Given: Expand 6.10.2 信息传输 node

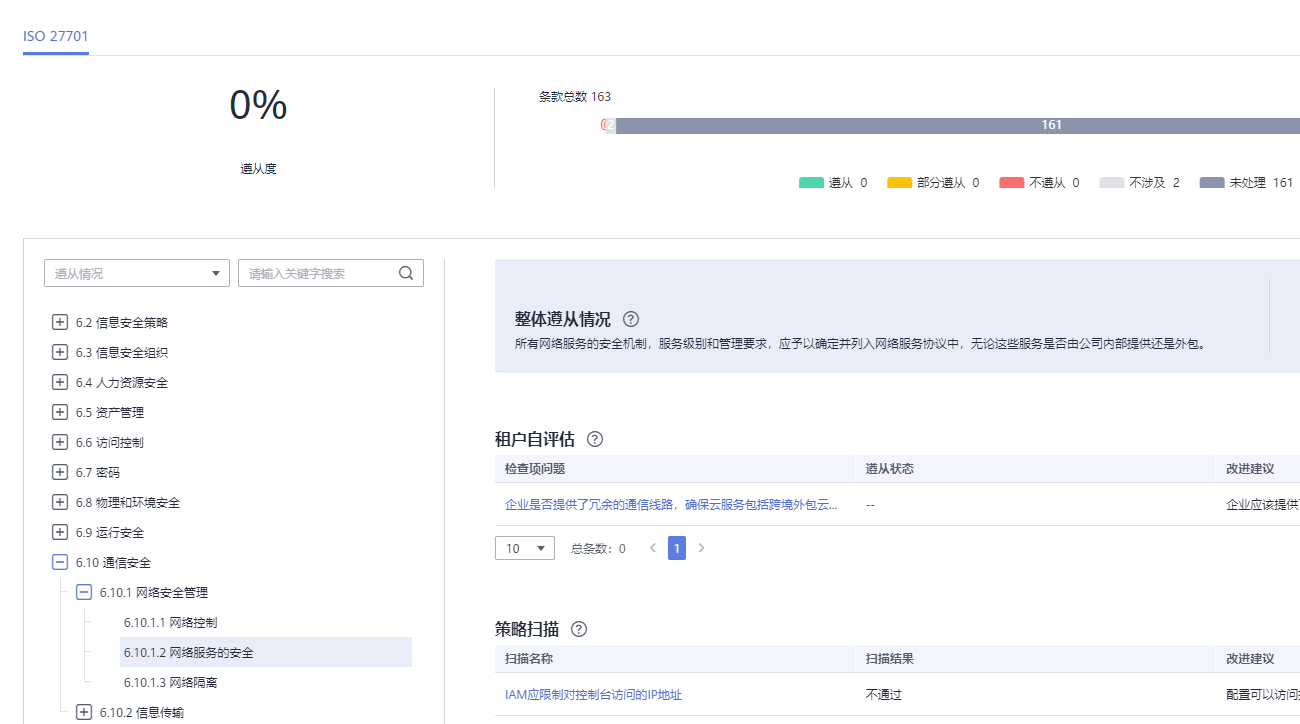Looking at the screenshot, I should [x=84, y=712].
